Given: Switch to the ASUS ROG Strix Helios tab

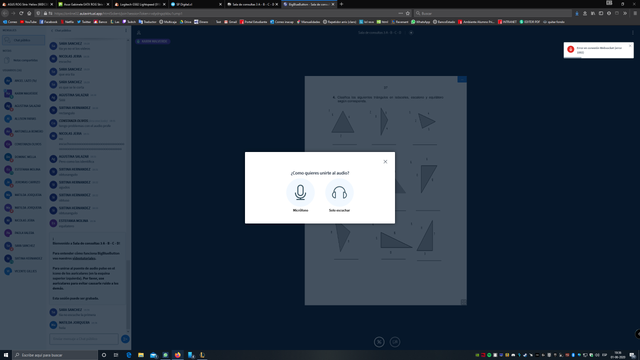Looking at the screenshot, I should pos(27,4).
